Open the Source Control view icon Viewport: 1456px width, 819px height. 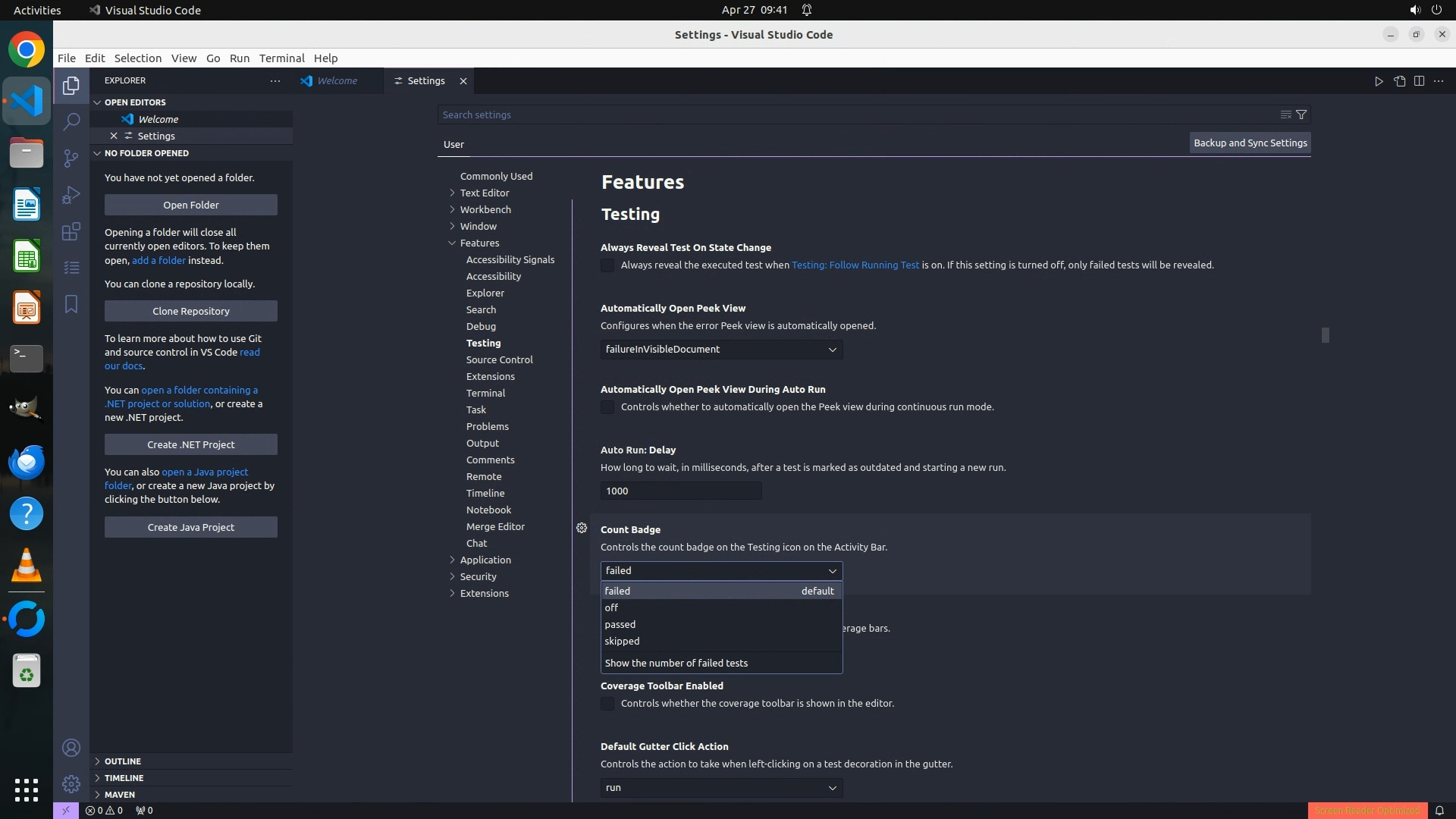pyautogui.click(x=71, y=158)
